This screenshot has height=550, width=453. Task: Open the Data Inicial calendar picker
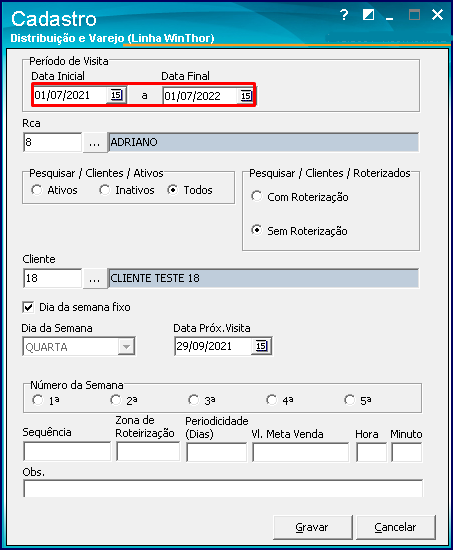coord(116,95)
